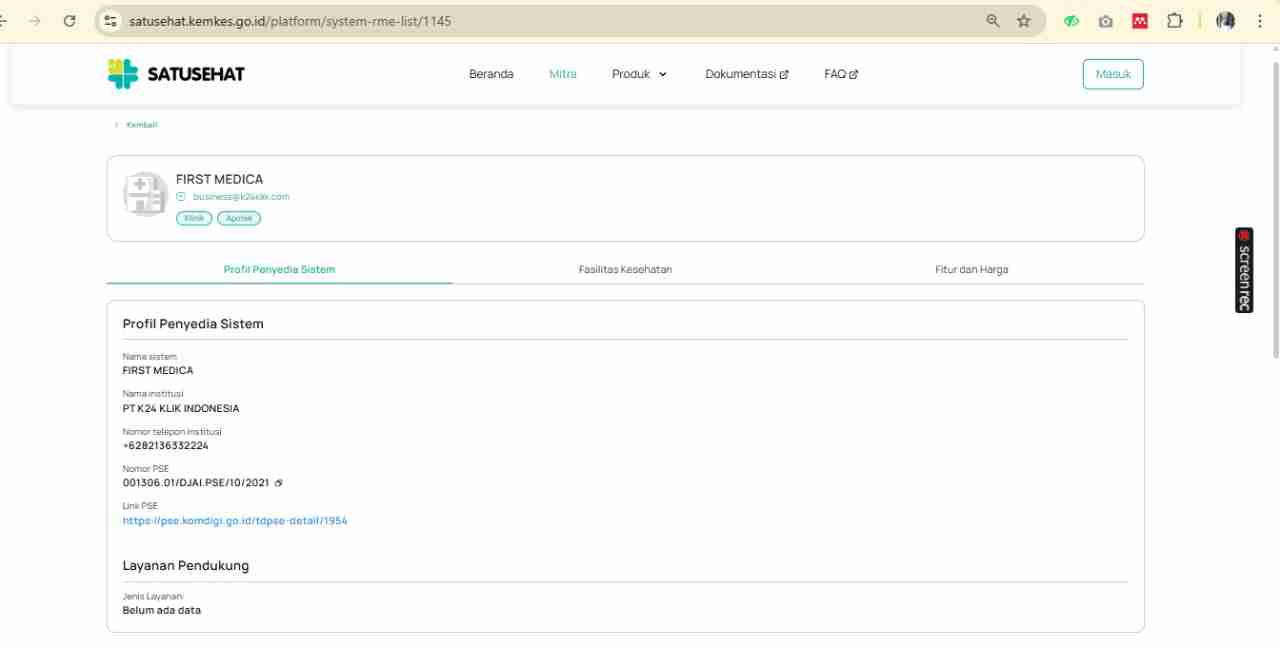Click the zoom magnifier icon in address bar
This screenshot has height=647, width=1280.
pos(993,21)
